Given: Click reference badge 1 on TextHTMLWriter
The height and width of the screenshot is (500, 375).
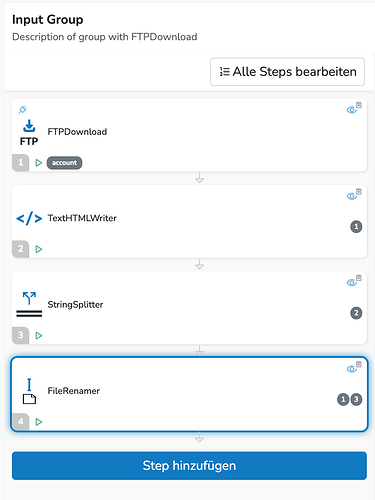Looking at the screenshot, I should click(356, 227).
